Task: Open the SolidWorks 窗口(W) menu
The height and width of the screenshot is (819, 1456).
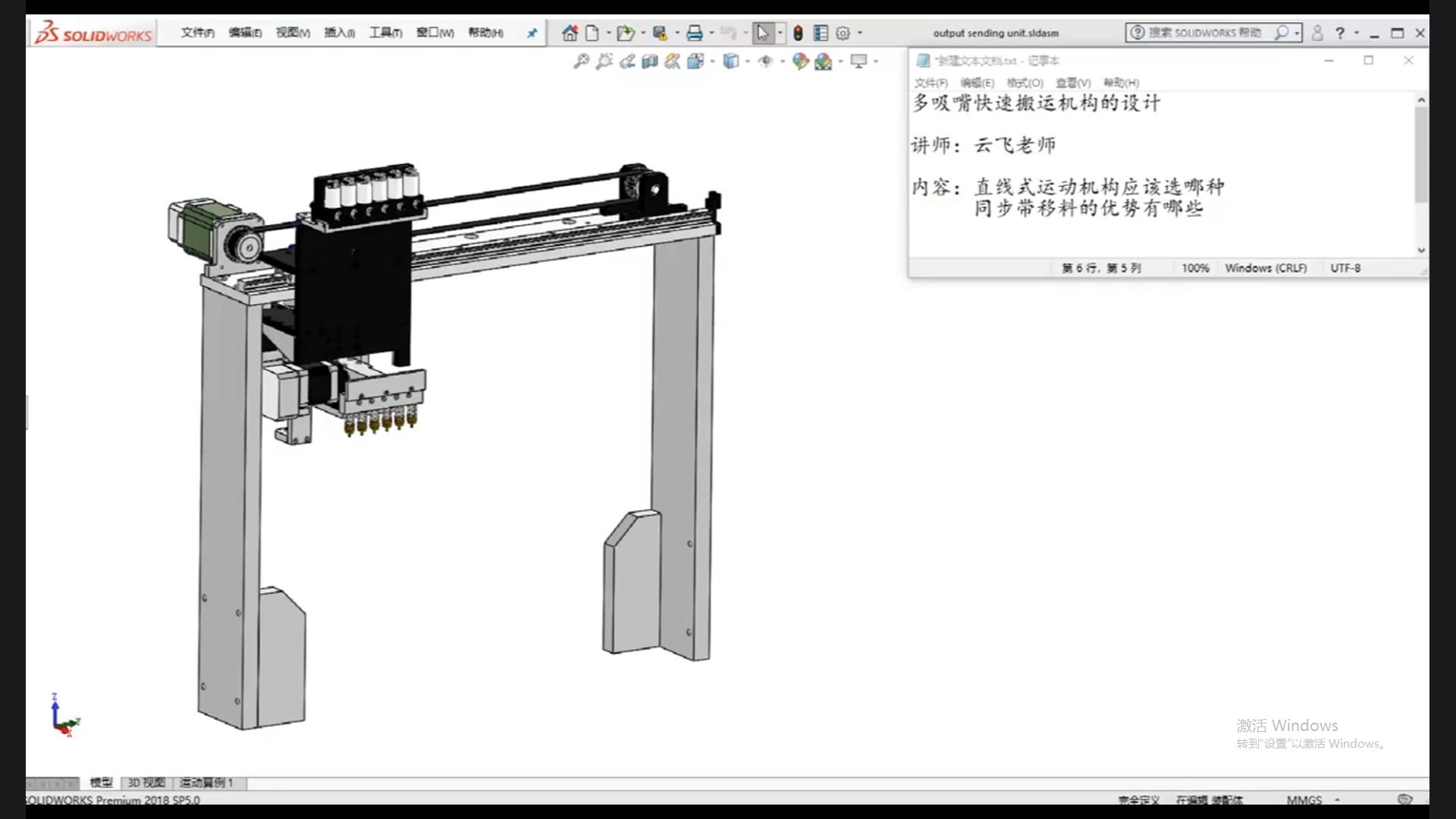Action: (x=435, y=33)
